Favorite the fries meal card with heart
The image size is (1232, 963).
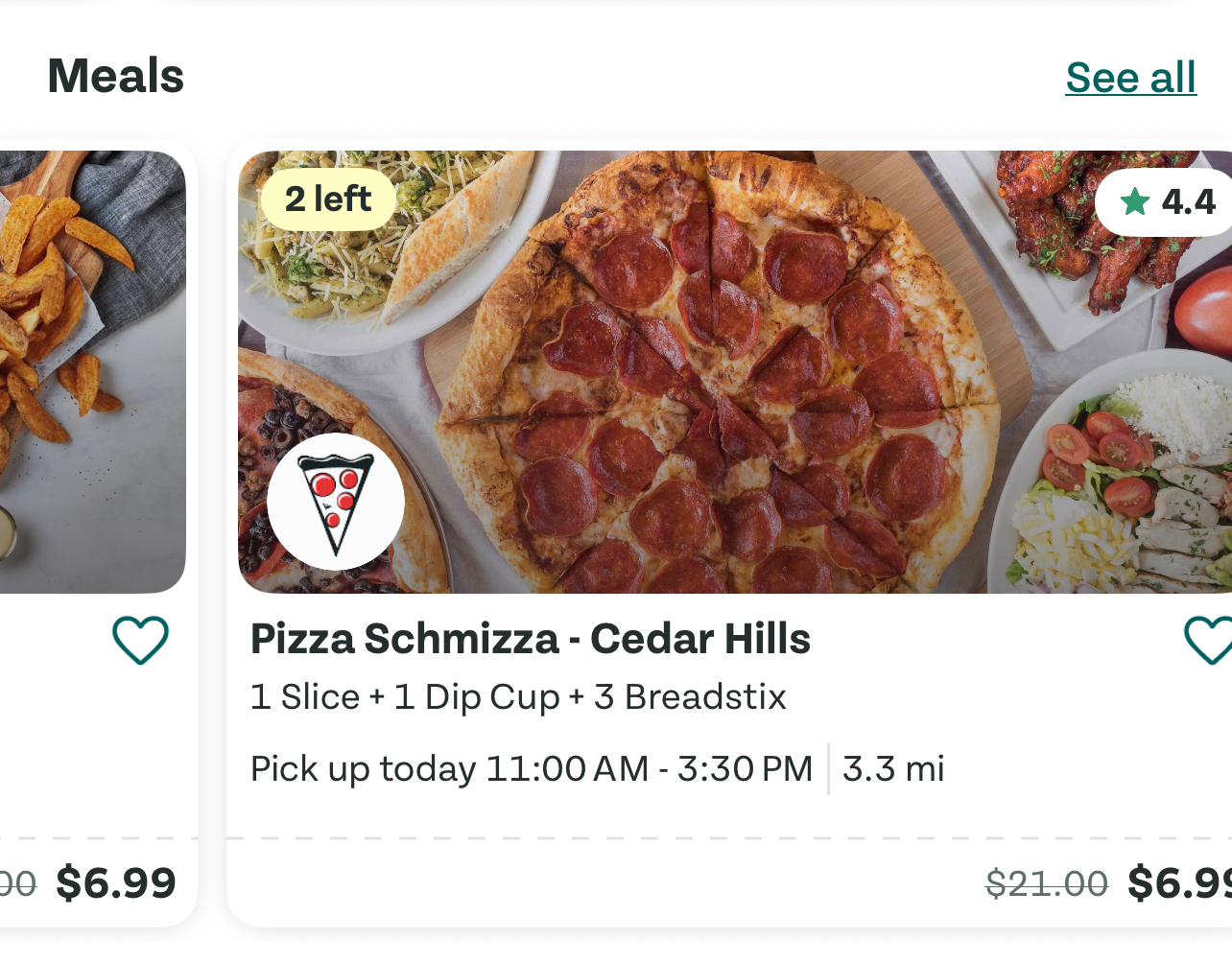point(140,640)
